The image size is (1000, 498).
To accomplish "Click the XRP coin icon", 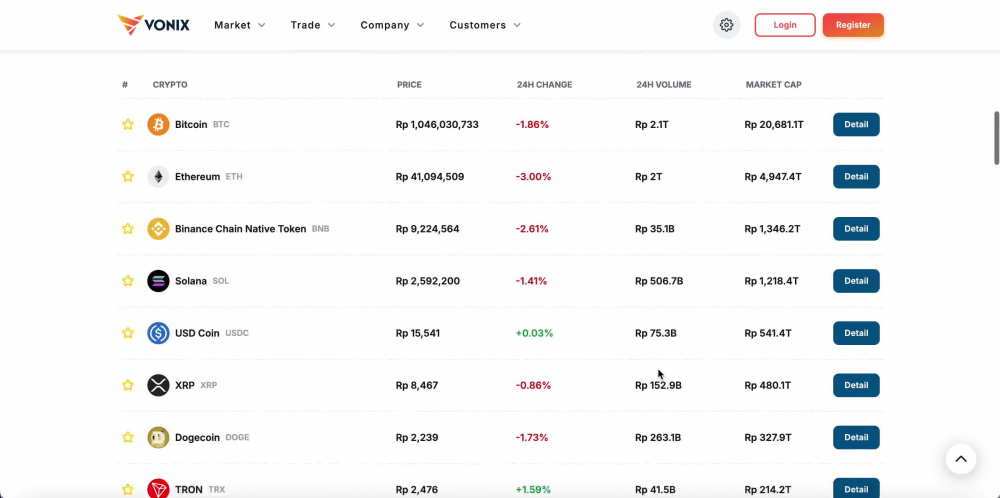I will 158,386.
